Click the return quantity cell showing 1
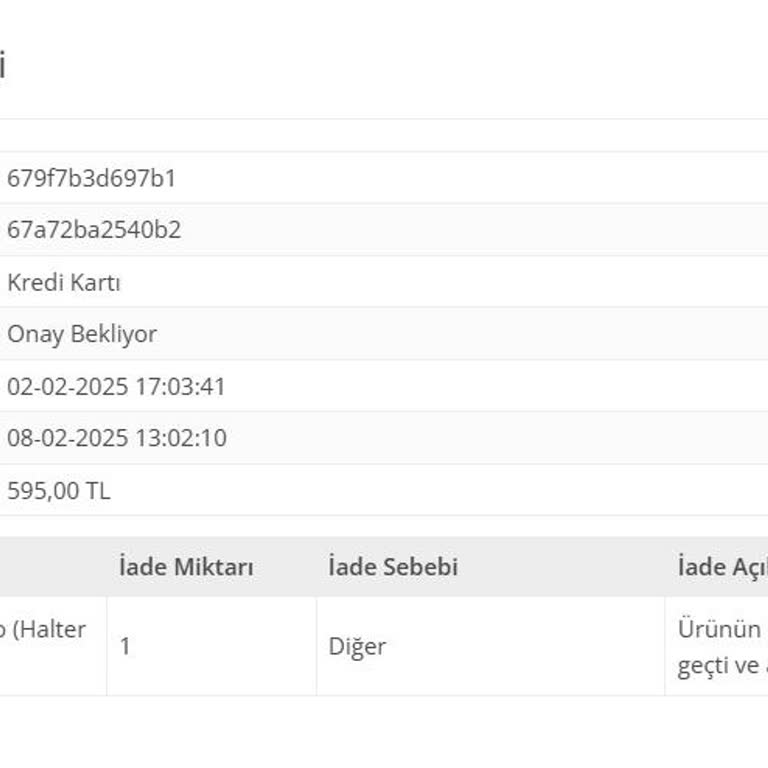Viewport: 768px width, 768px height. pyautogui.click(x=125, y=646)
